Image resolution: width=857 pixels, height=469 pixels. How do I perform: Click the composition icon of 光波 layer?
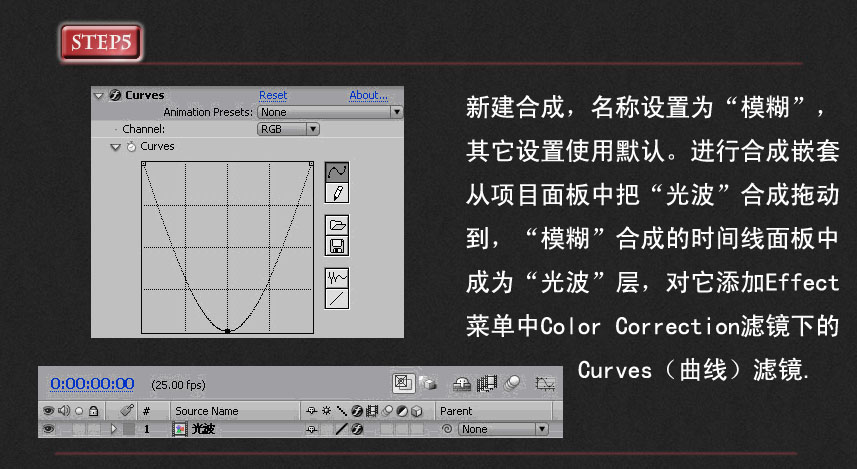[x=179, y=429]
